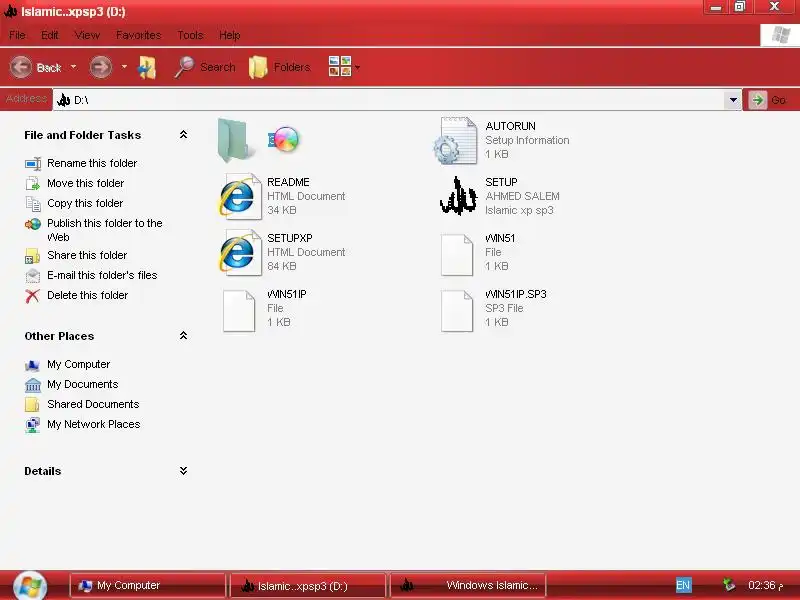Click Move this folder
The image size is (800, 600).
tap(86, 183)
